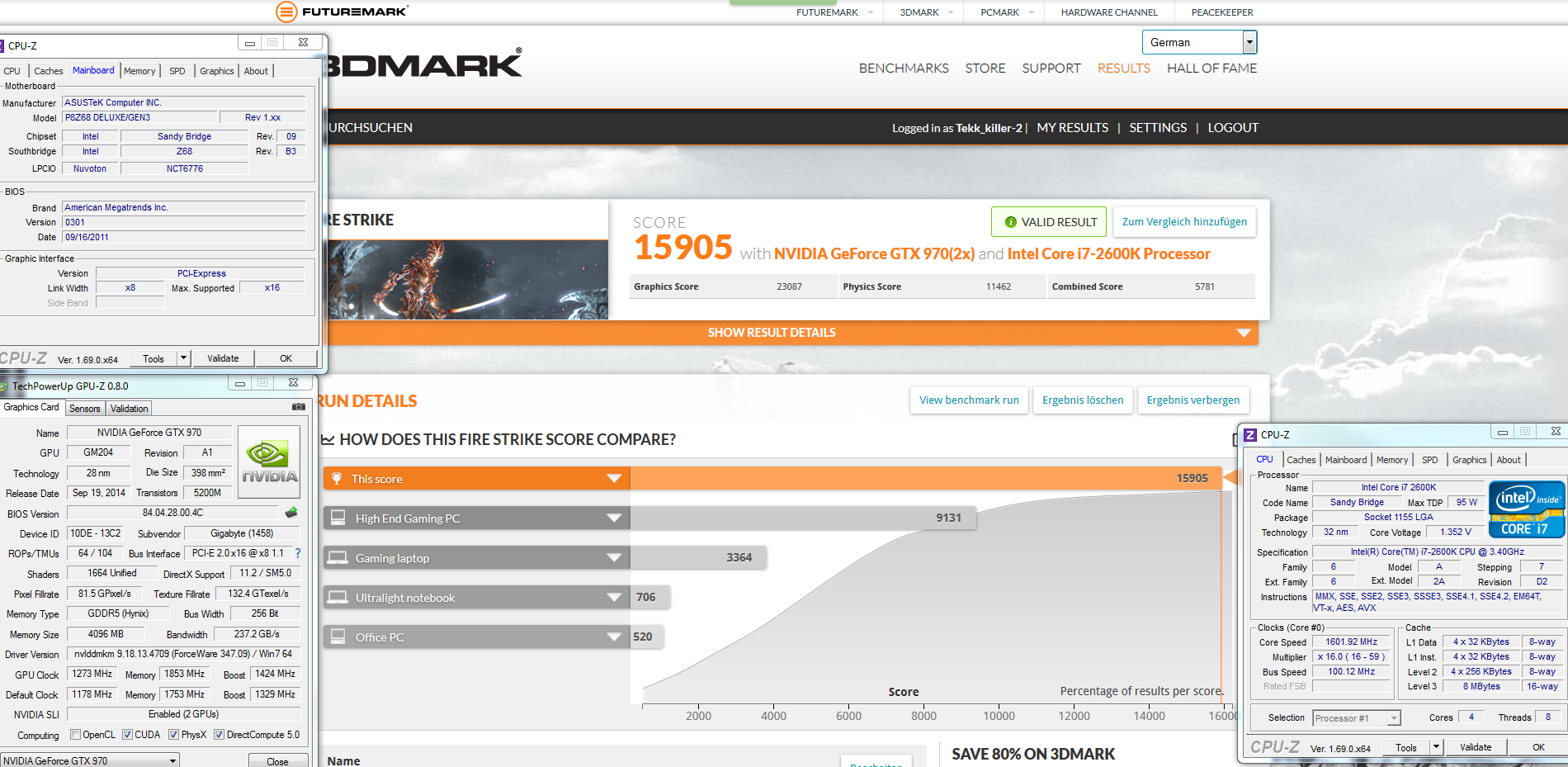Expand Show Result Details arrow
The height and width of the screenshot is (767, 1568).
[x=1244, y=333]
